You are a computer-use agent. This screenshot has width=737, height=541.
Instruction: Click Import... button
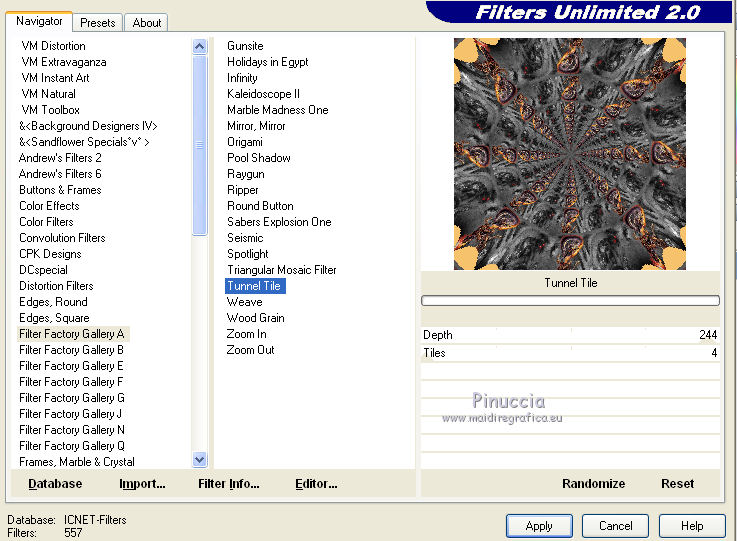tap(142, 484)
